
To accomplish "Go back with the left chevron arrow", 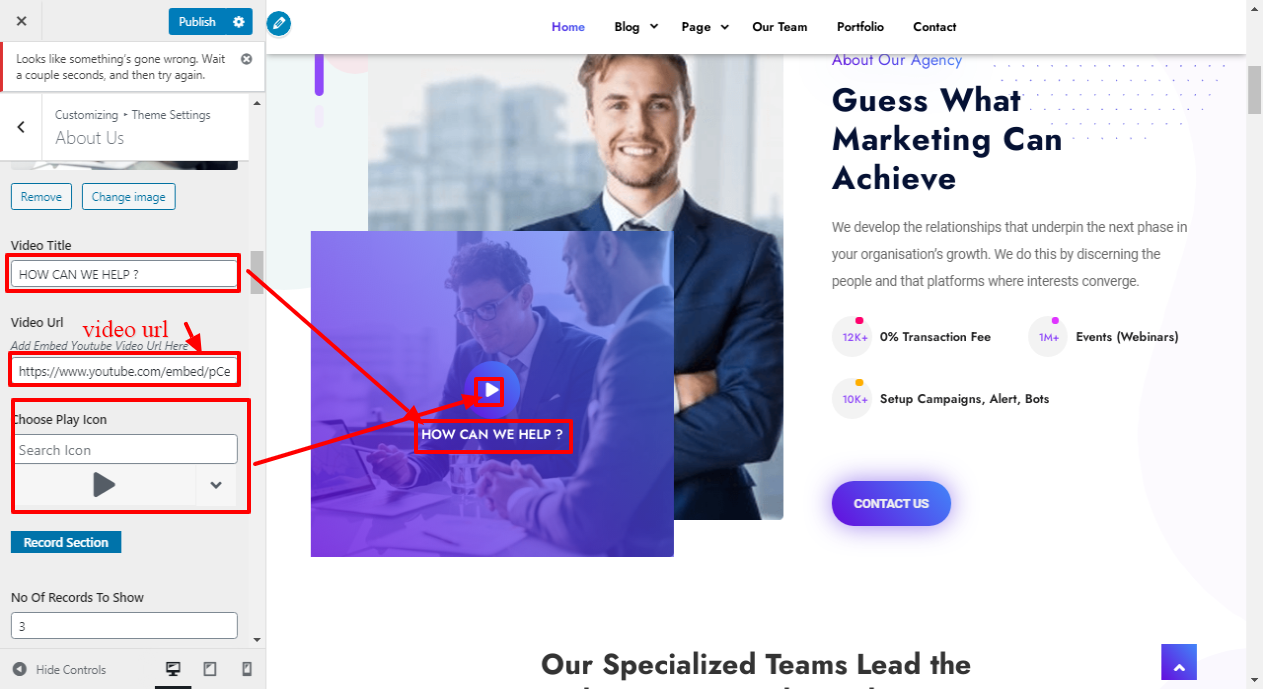I will pos(21,127).
